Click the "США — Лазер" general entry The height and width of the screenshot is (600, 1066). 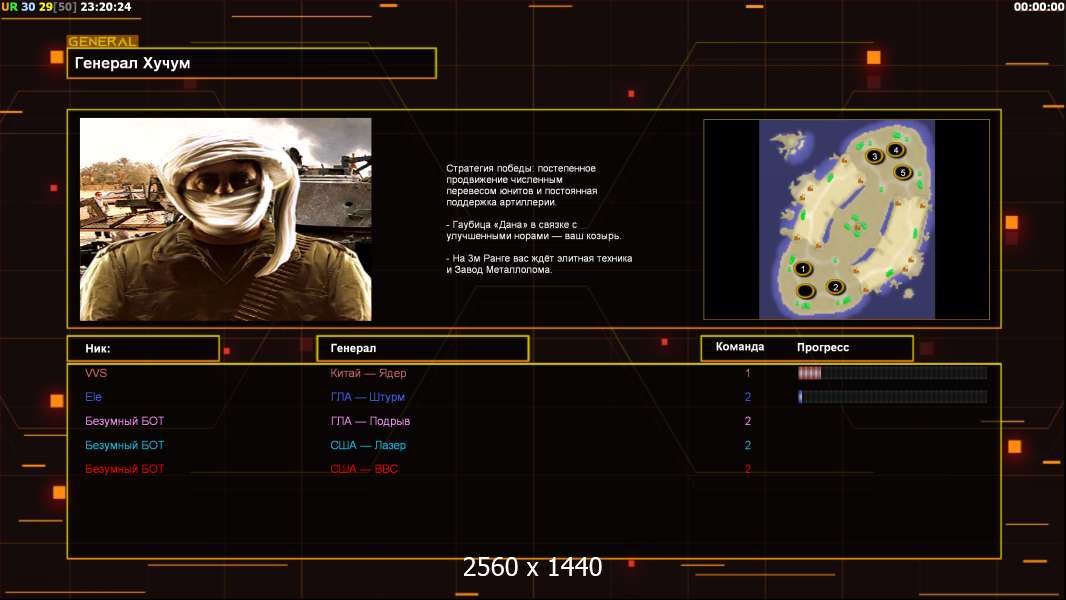(x=368, y=445)
